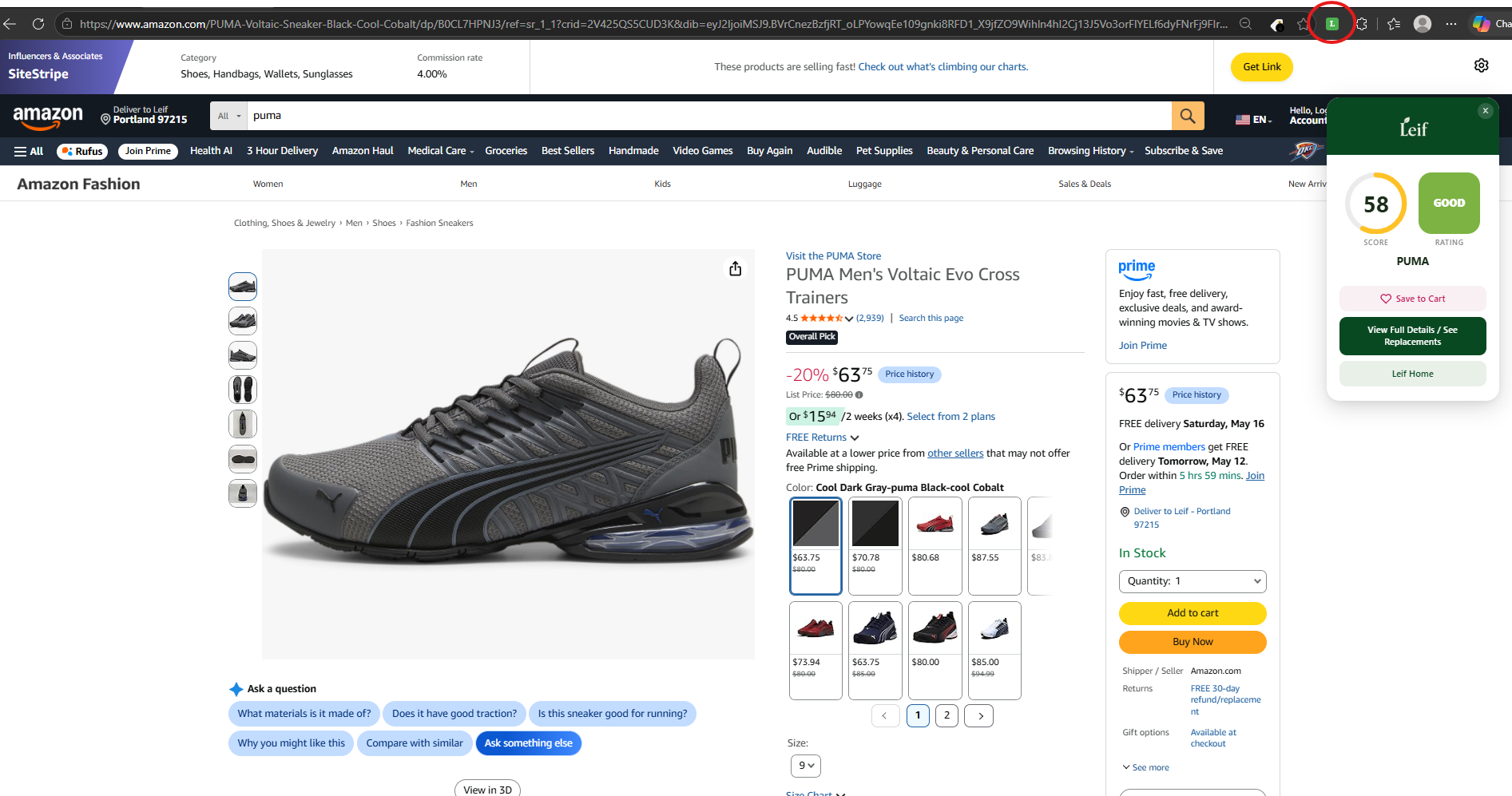Open the site information lock icon
1512x796 pixels.
[67, 24]
